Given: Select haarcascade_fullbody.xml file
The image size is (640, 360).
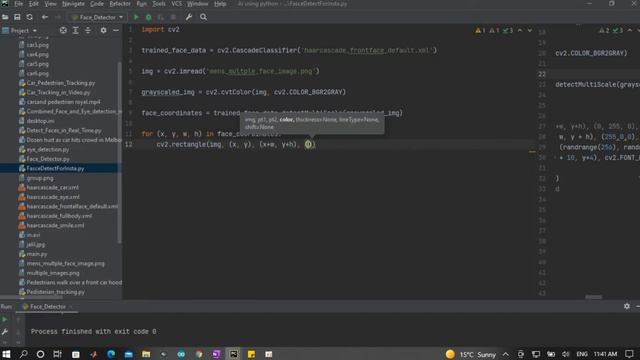Looking at the screenshot, I should pyautogui.click(x=59, y=216).
